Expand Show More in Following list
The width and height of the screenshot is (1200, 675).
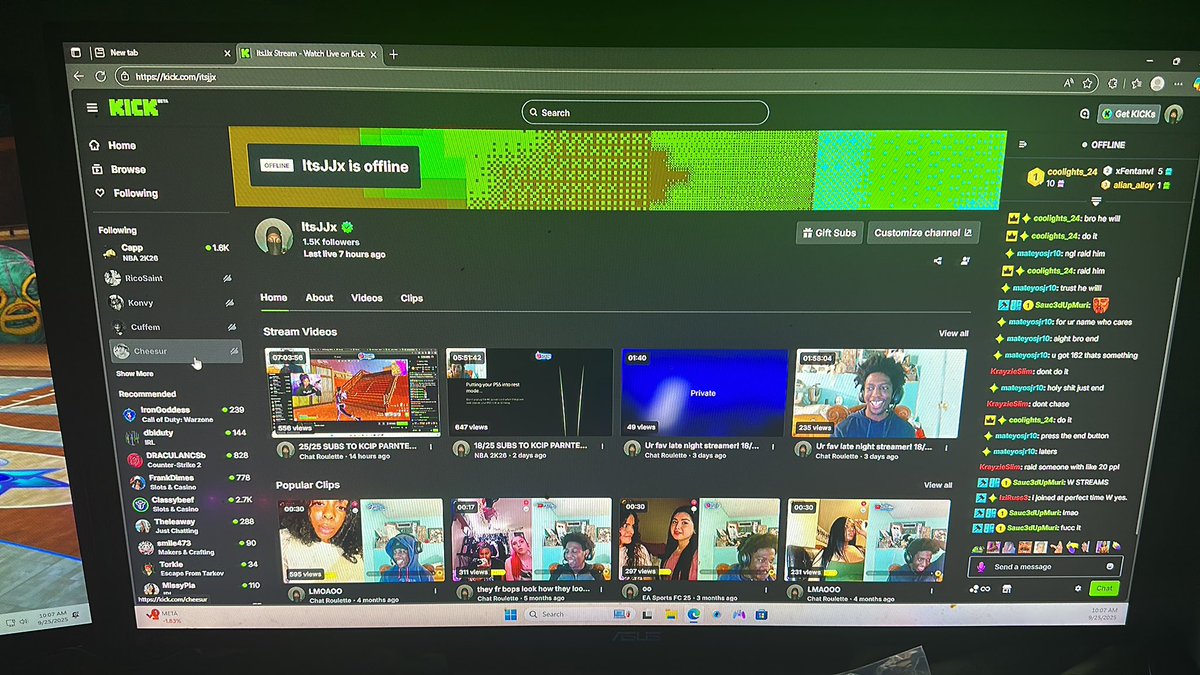click(x=135, y=374)
